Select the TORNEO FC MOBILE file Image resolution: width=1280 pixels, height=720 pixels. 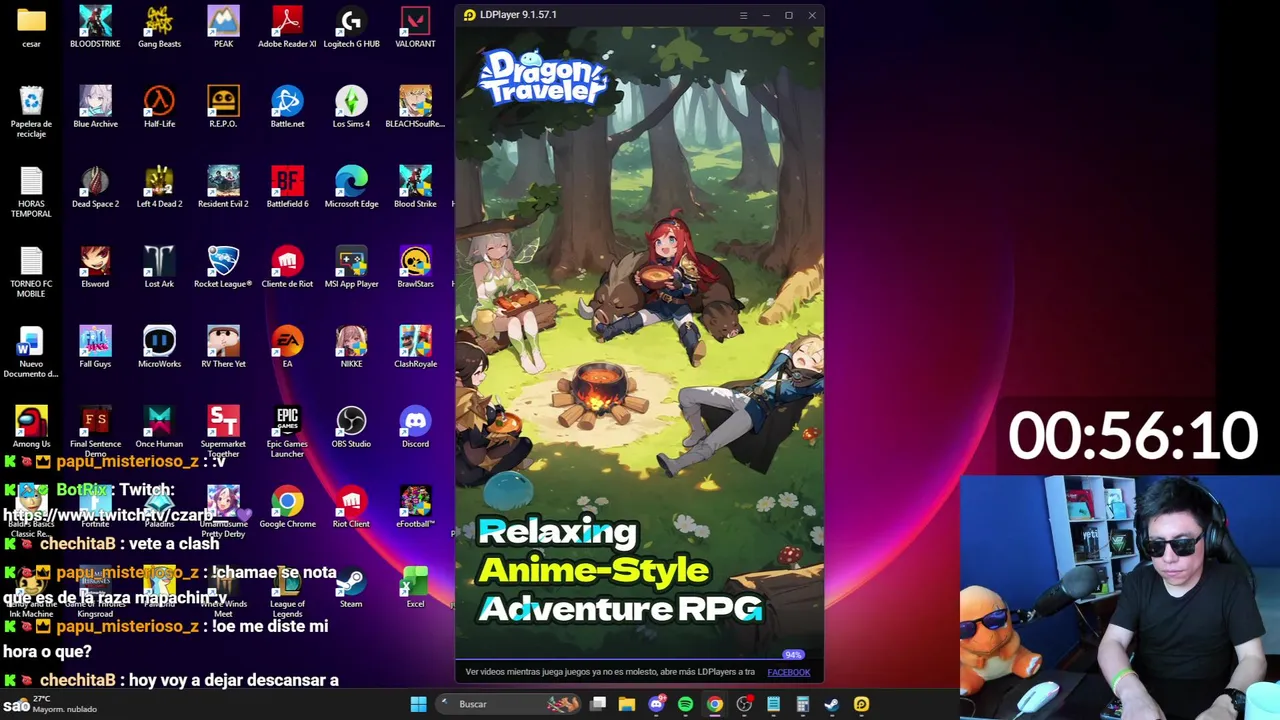[31, 272]
